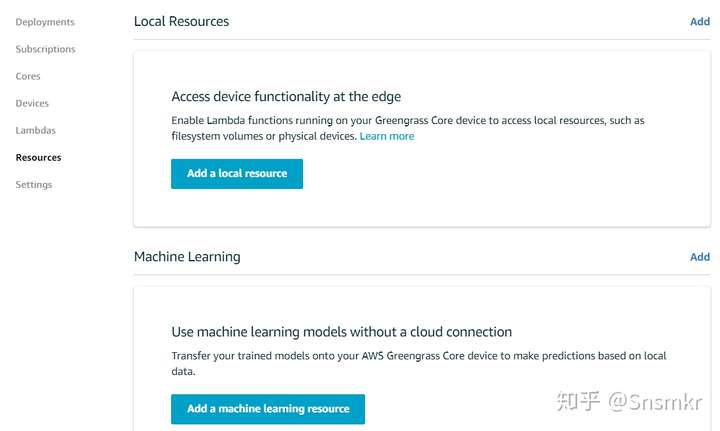Click the Machine Learning section heading
The width and height of the screenshot is (720, 431).
click(187, 257)
